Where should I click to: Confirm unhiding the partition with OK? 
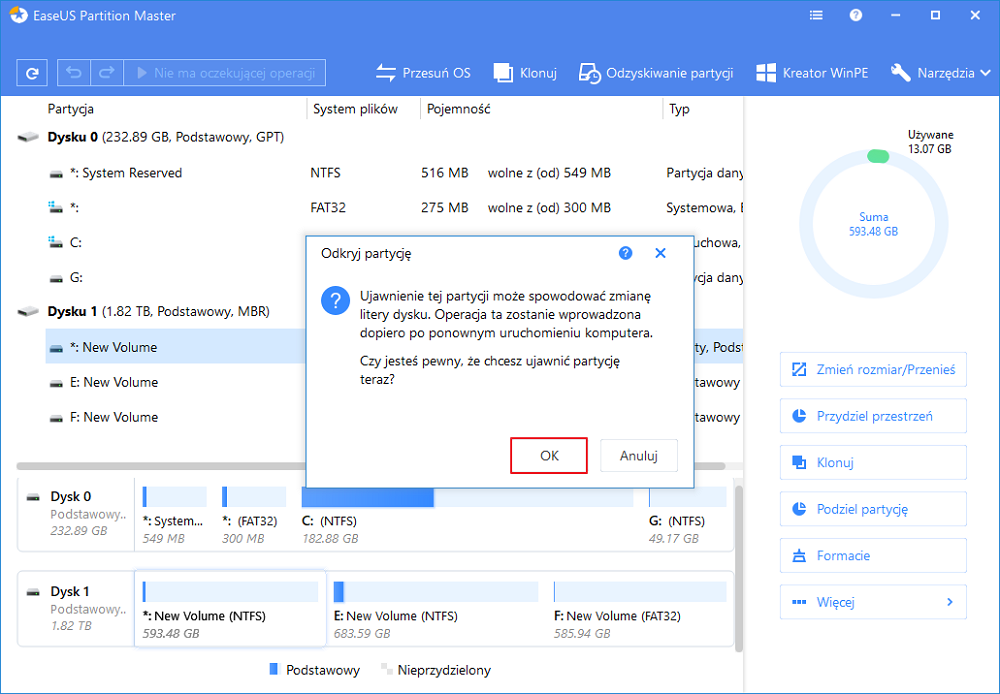click(548, 455)
